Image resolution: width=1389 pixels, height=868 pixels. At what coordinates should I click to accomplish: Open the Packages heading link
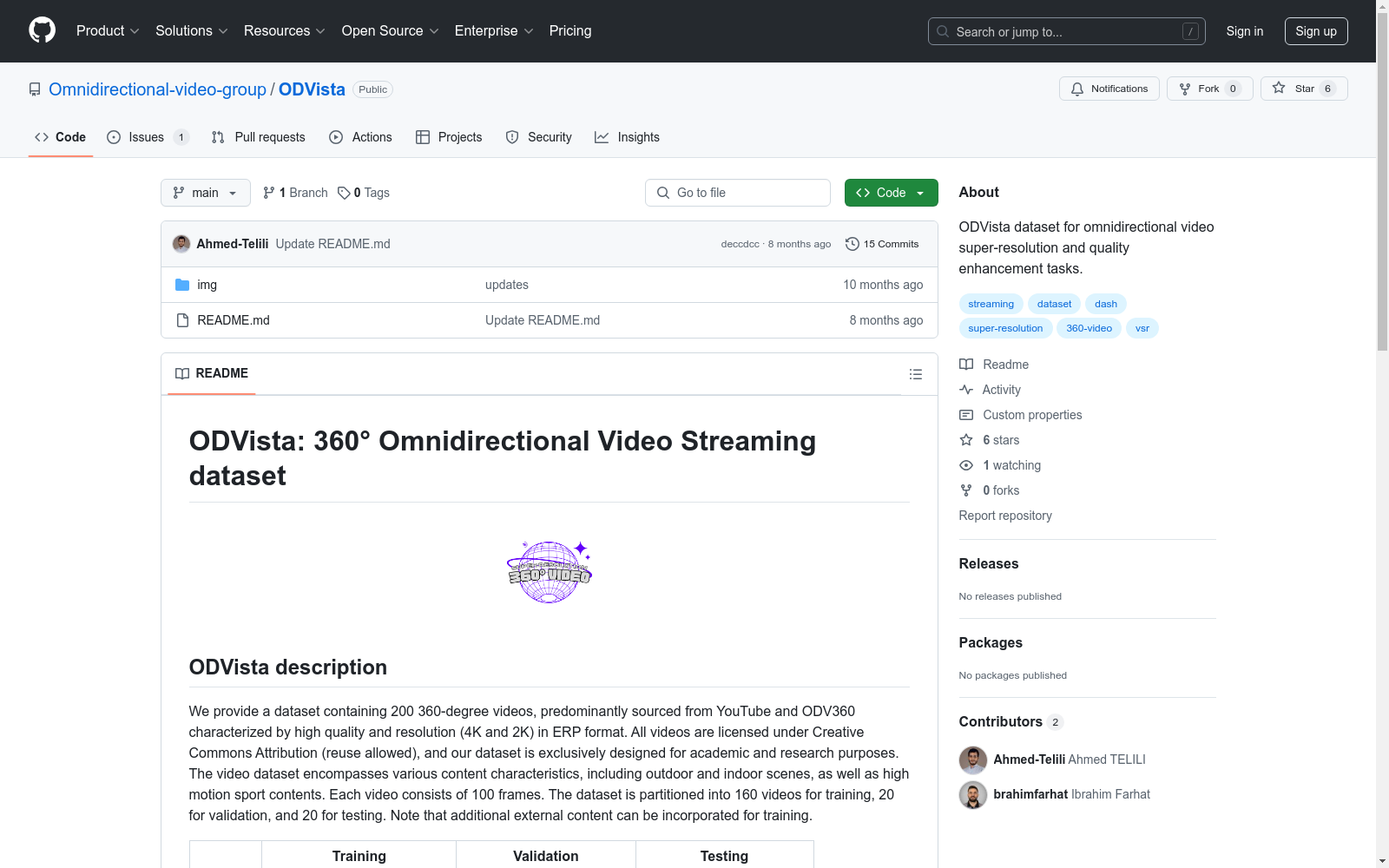pos(991,642)
